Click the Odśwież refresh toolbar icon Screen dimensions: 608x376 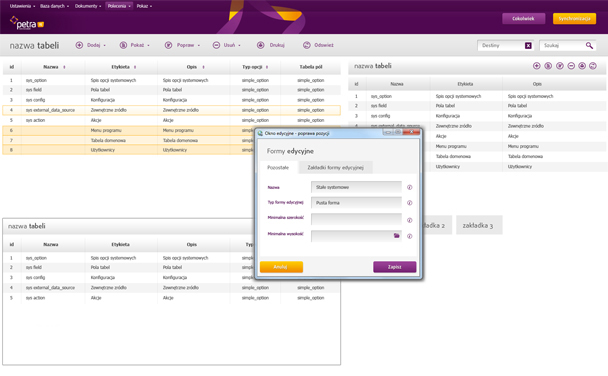(307, 45)
